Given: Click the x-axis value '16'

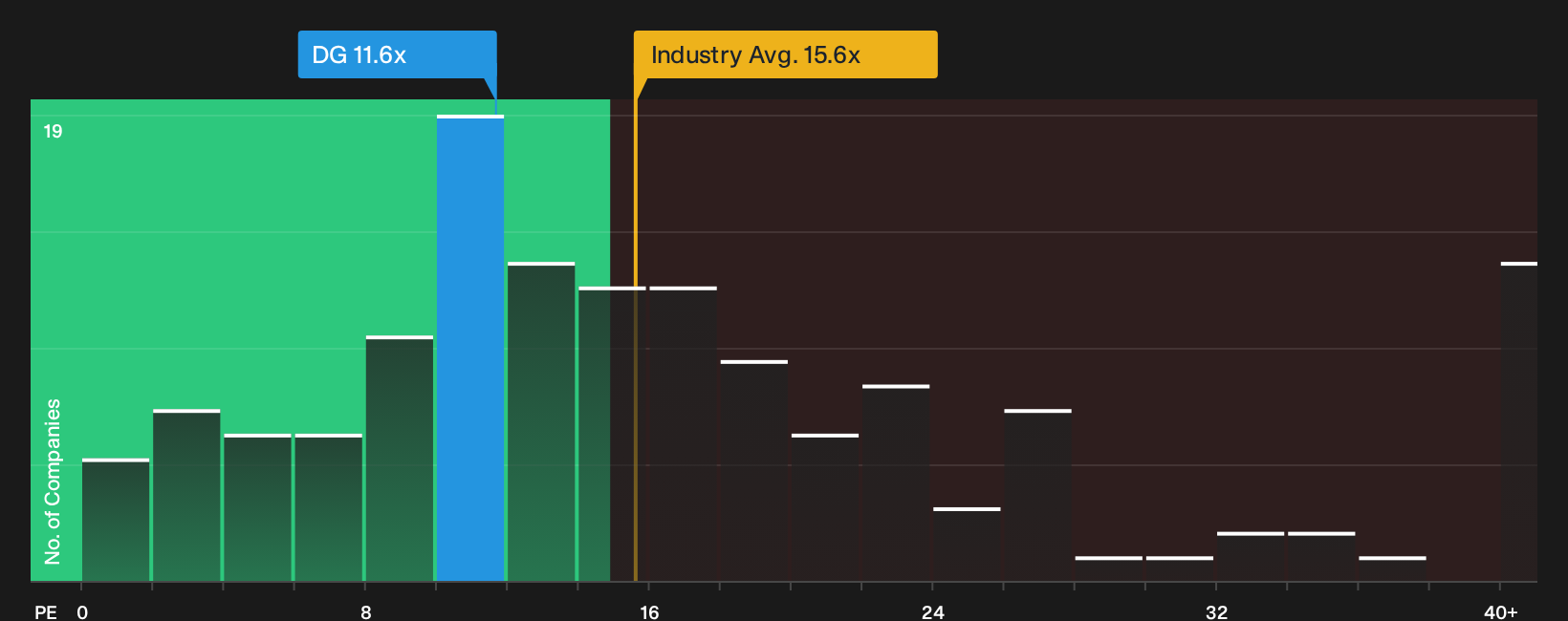Looking at the screenshot, I should (x=649, y=611).
